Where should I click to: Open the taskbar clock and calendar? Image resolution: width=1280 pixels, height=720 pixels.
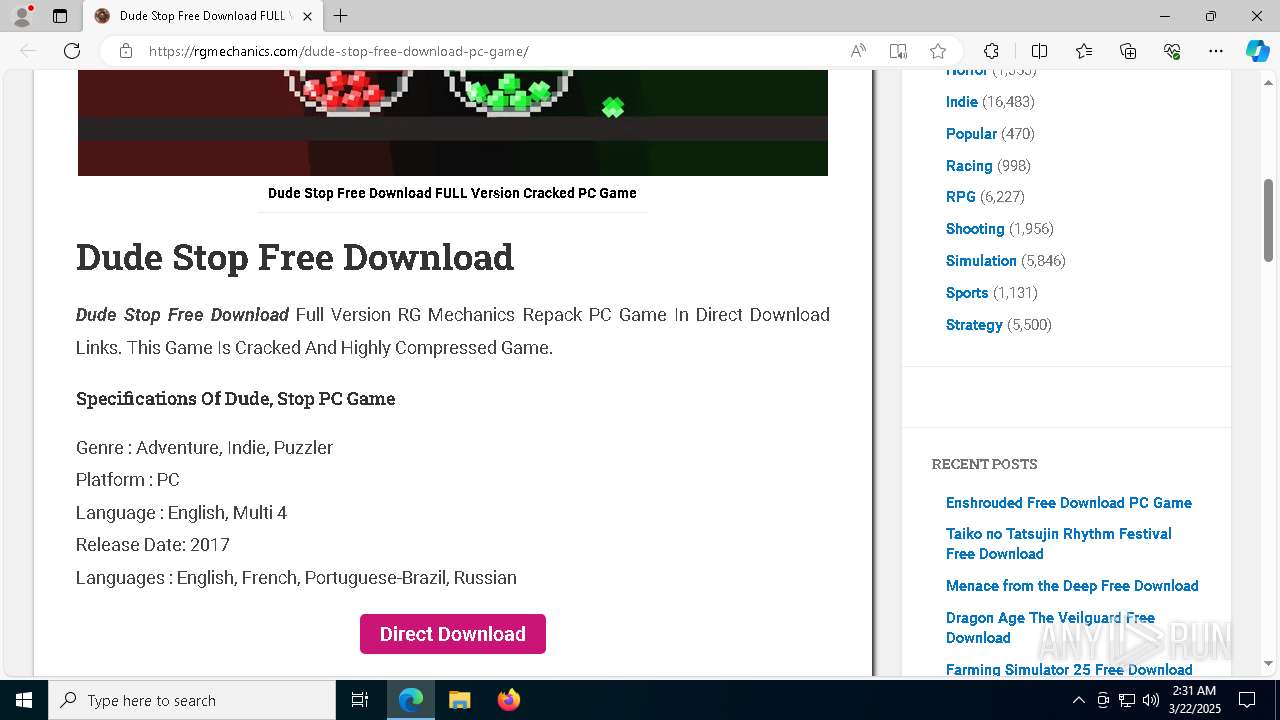click(x=1194, y=700)
